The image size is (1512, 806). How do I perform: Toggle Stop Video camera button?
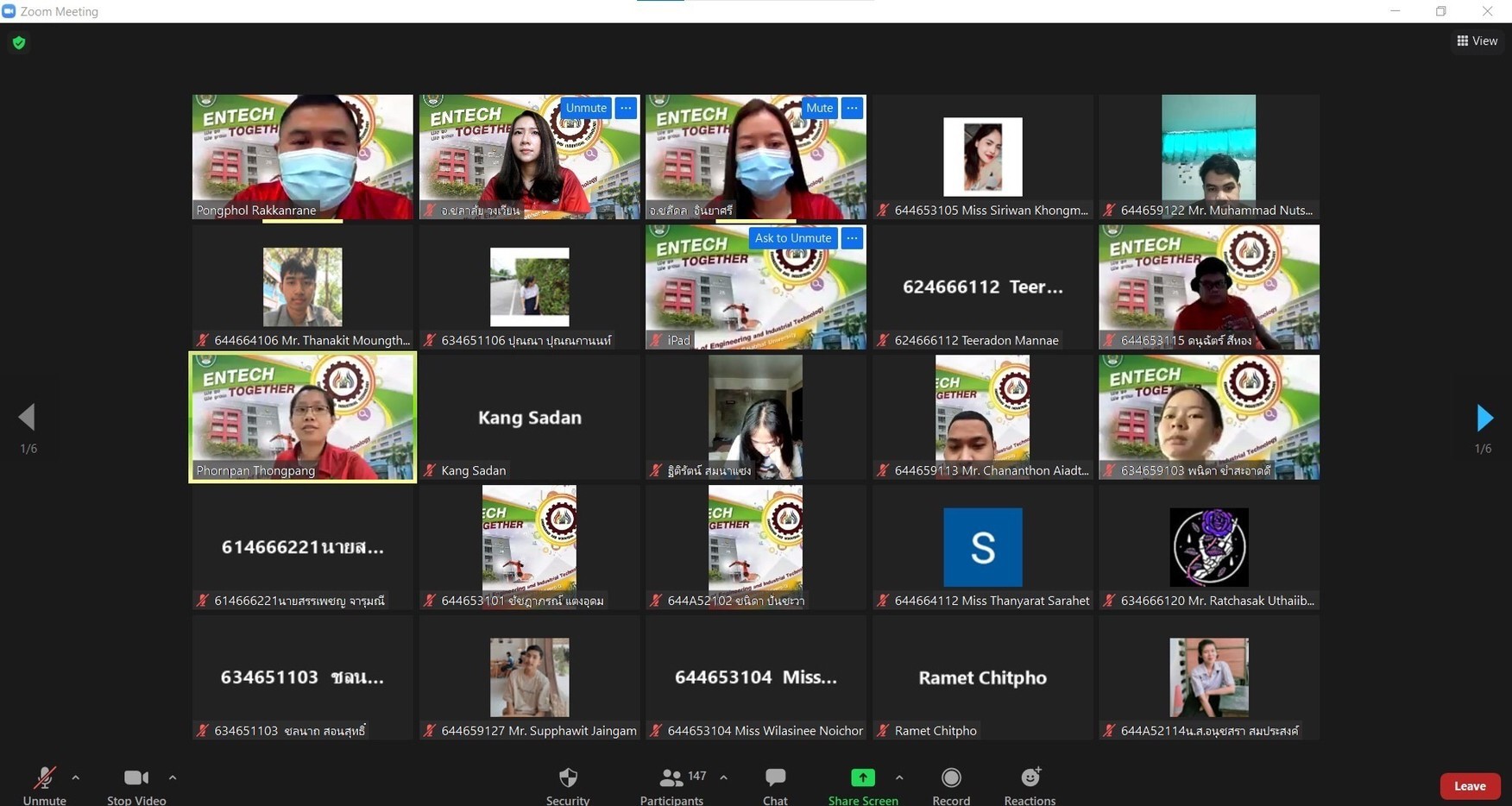click(135, 778)
